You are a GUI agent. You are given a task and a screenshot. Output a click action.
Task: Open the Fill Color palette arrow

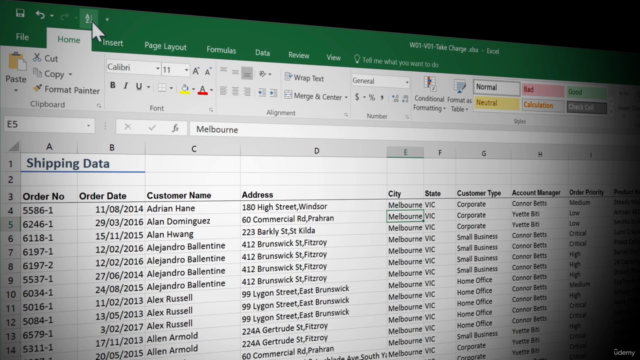pyautogui.click(x=193, y=89)
